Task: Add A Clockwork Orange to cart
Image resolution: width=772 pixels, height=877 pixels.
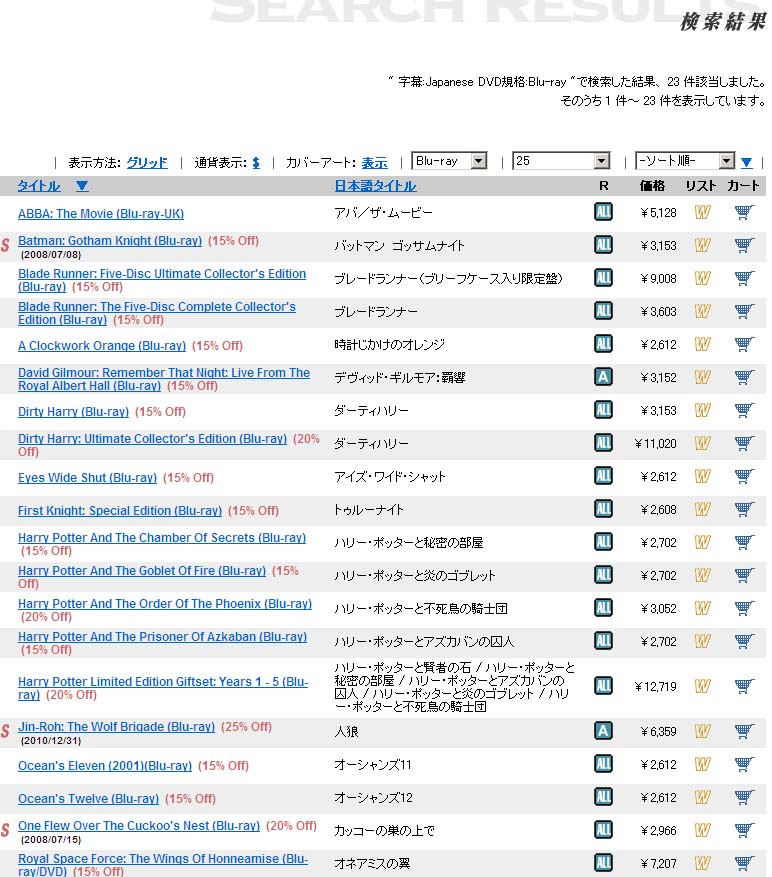Action: 744,345
